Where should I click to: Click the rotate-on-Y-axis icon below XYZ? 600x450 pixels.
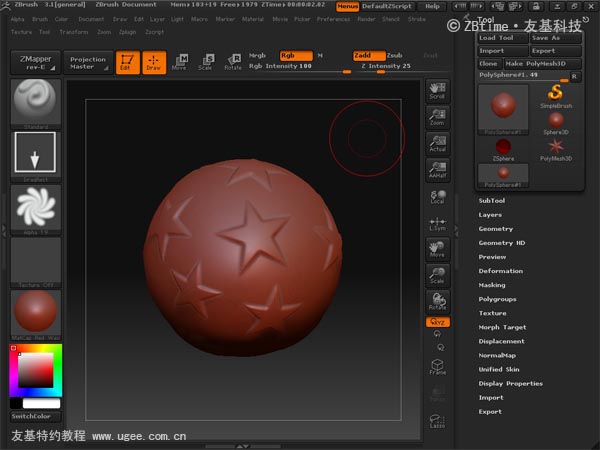tap(437, 334)
